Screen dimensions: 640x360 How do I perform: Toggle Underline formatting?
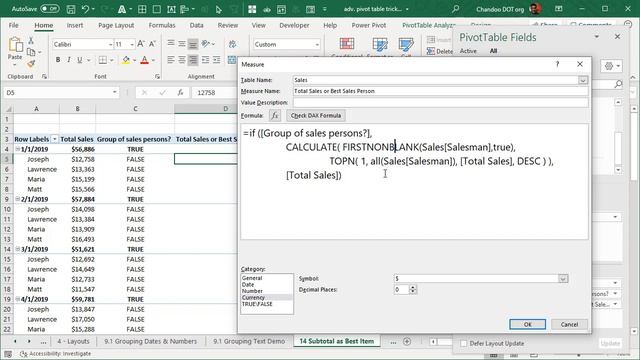click(80, 60)
